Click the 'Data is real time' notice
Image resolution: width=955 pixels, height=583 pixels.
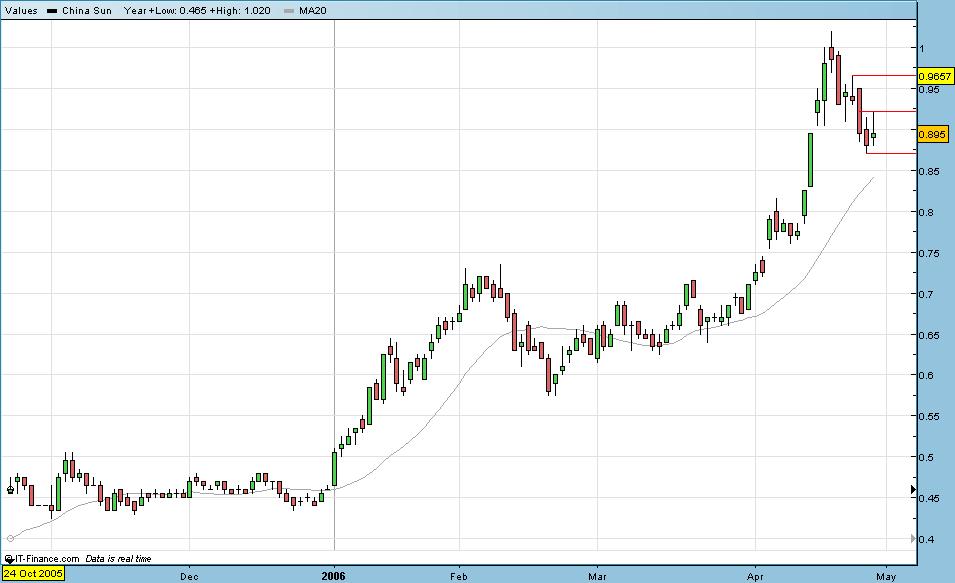pyautogui.click(x=118, y=559)
